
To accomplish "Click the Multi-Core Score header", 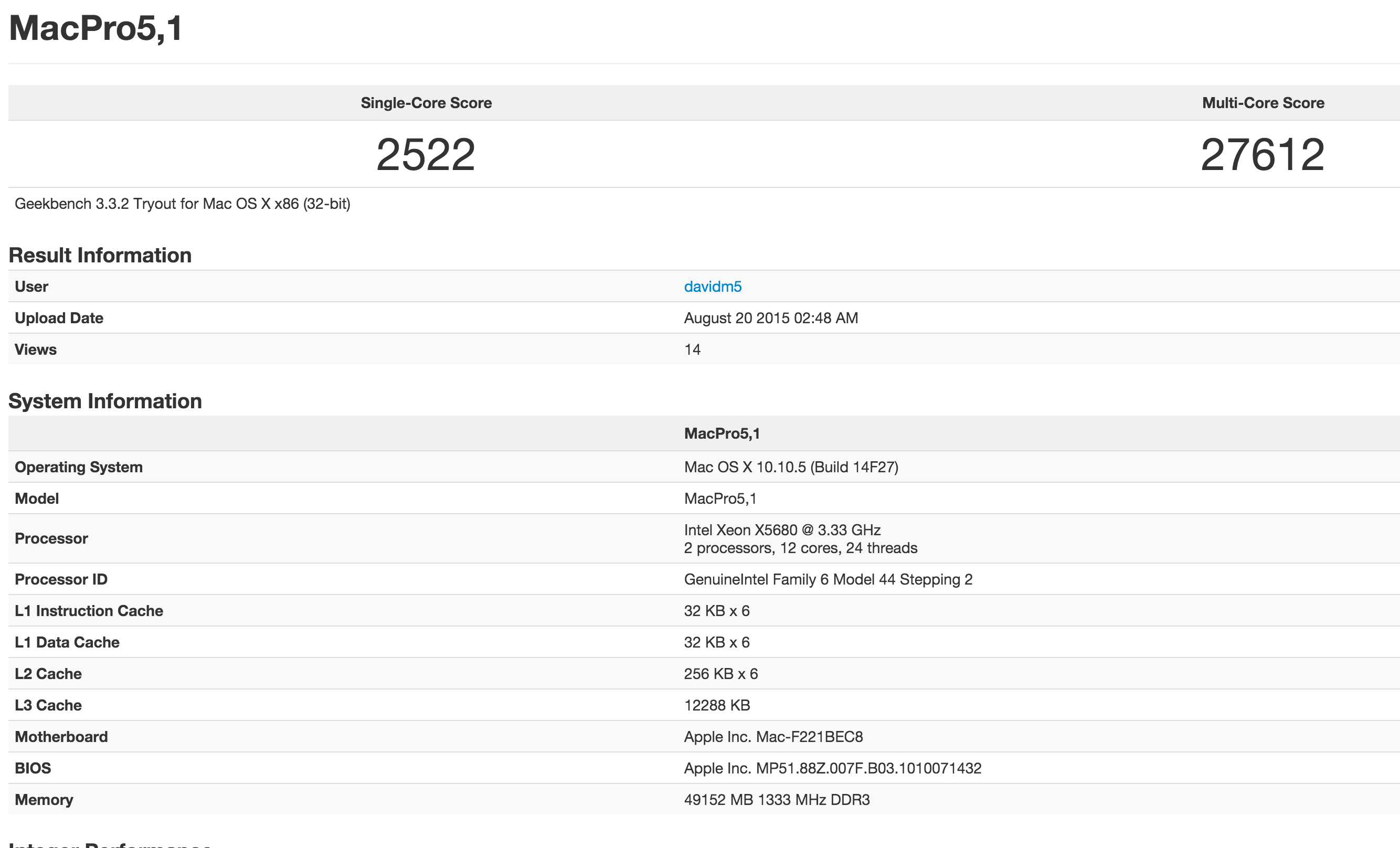I will tap(1263, 103).
